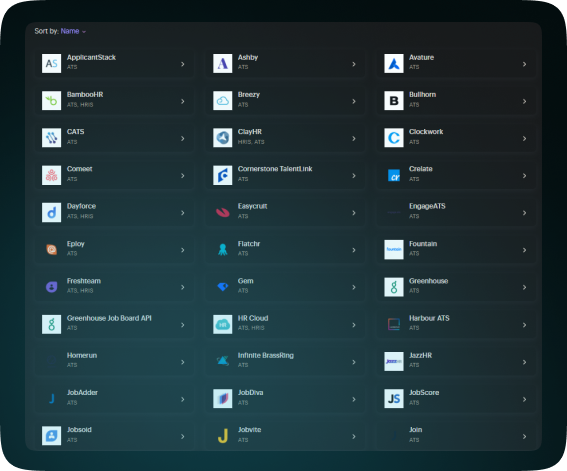The height and width of the screenshot is (471, 567).
Task: Select the Eploy name text
Action: pyautogui.click(x=76, y=244)
